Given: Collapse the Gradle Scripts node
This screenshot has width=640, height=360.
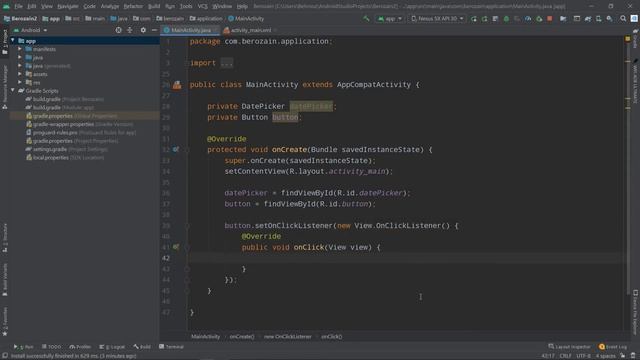Looking at the screenshot, I should coord(13,91).
